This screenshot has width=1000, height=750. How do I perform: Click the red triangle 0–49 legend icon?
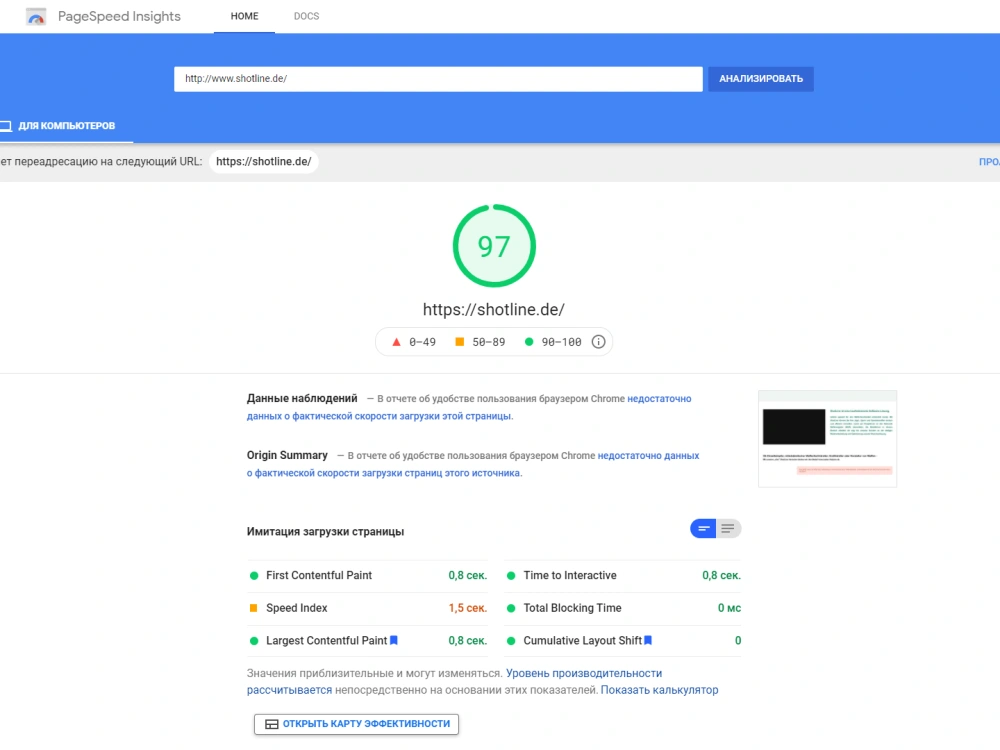click(396, 342)
